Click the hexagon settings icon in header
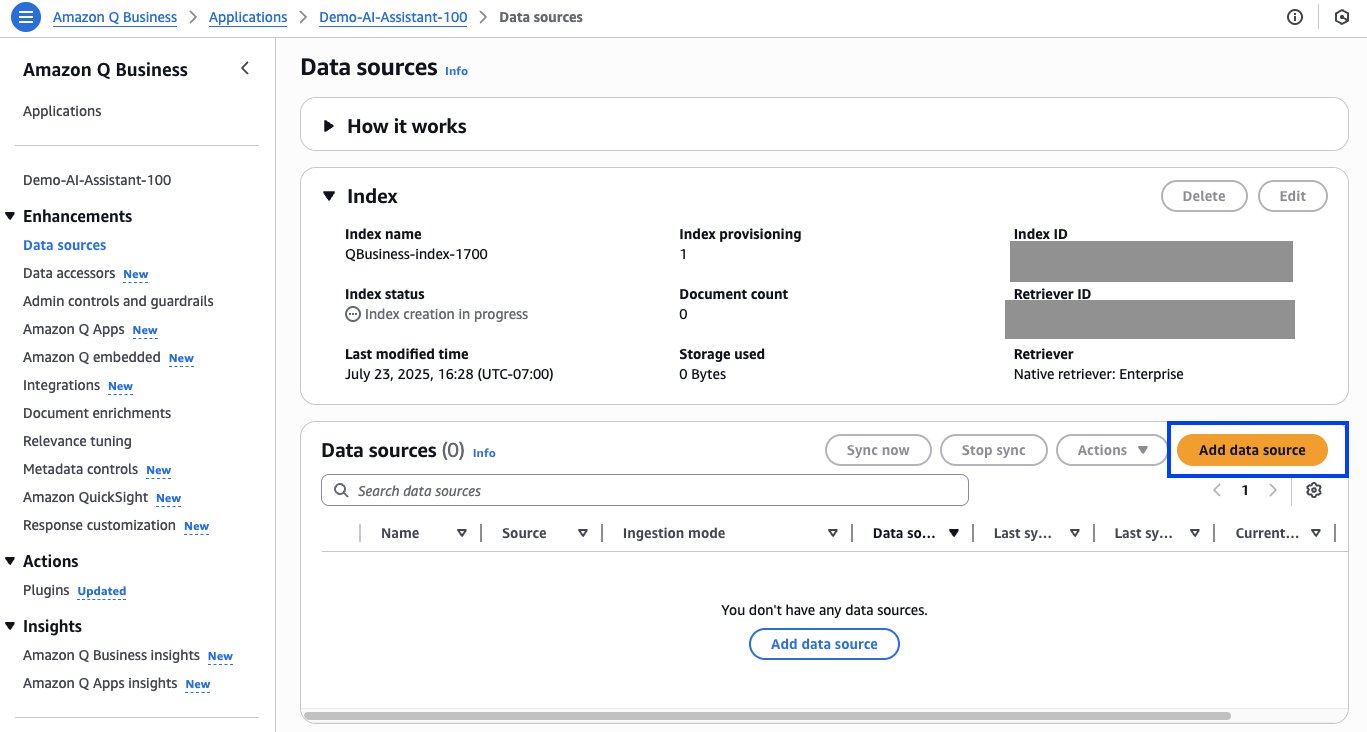Image resolution: width=1367 pixels, height=732 pixels. [1342, 17]
